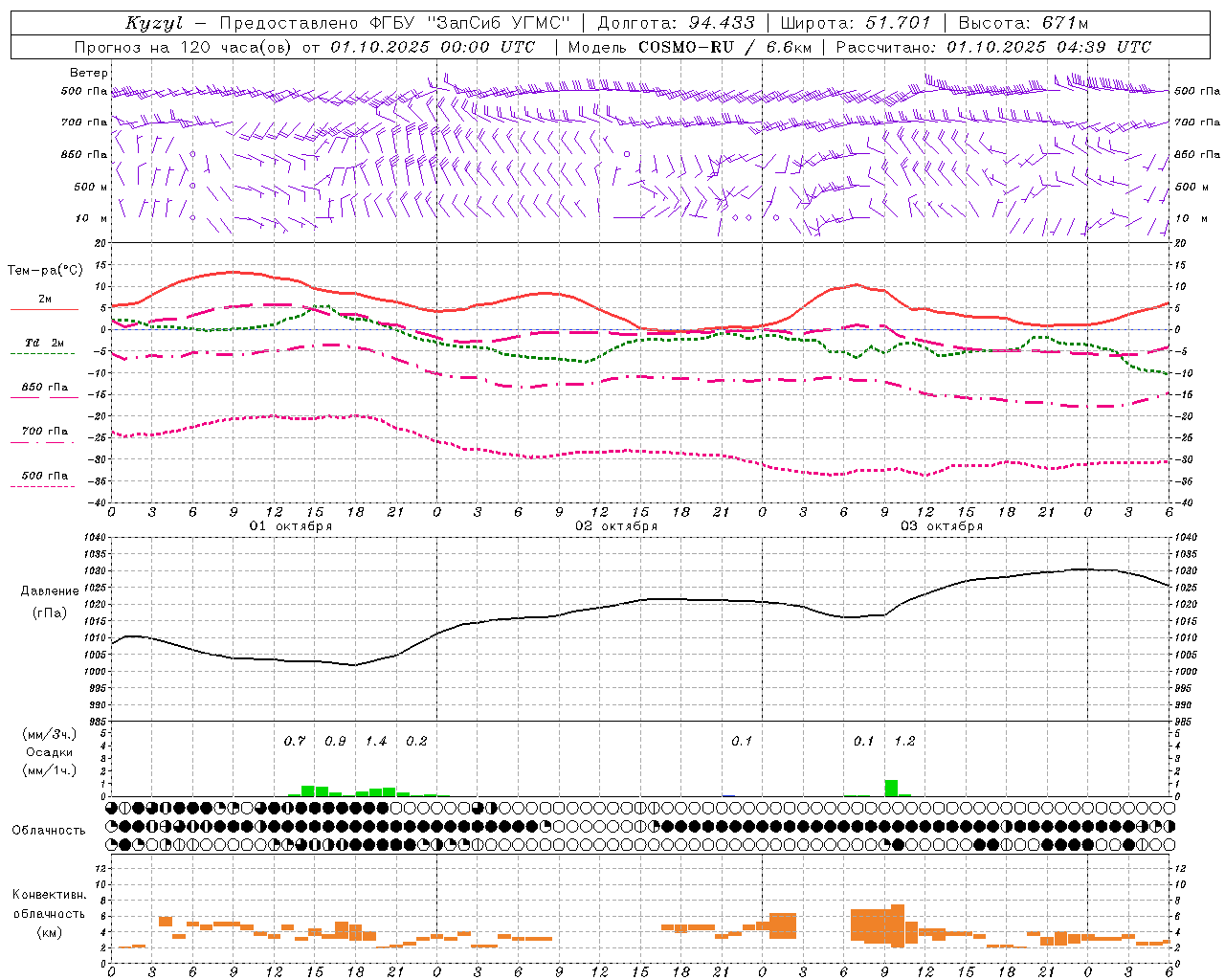Click the Широта: 51.701 value
This screenshot has height=980, width=1225.
coord(856,23)
